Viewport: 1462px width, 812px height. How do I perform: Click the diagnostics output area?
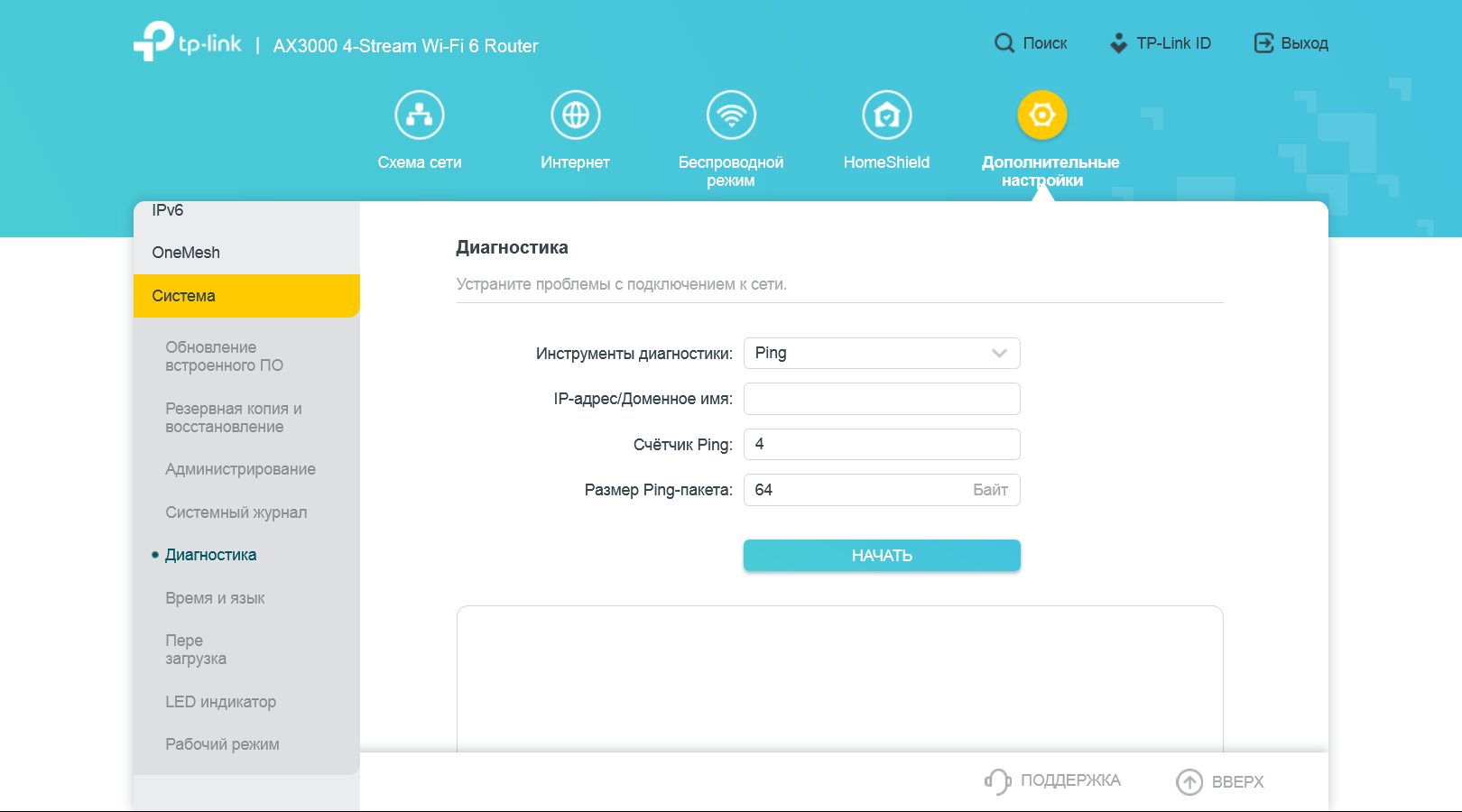[x=839, y=679]
